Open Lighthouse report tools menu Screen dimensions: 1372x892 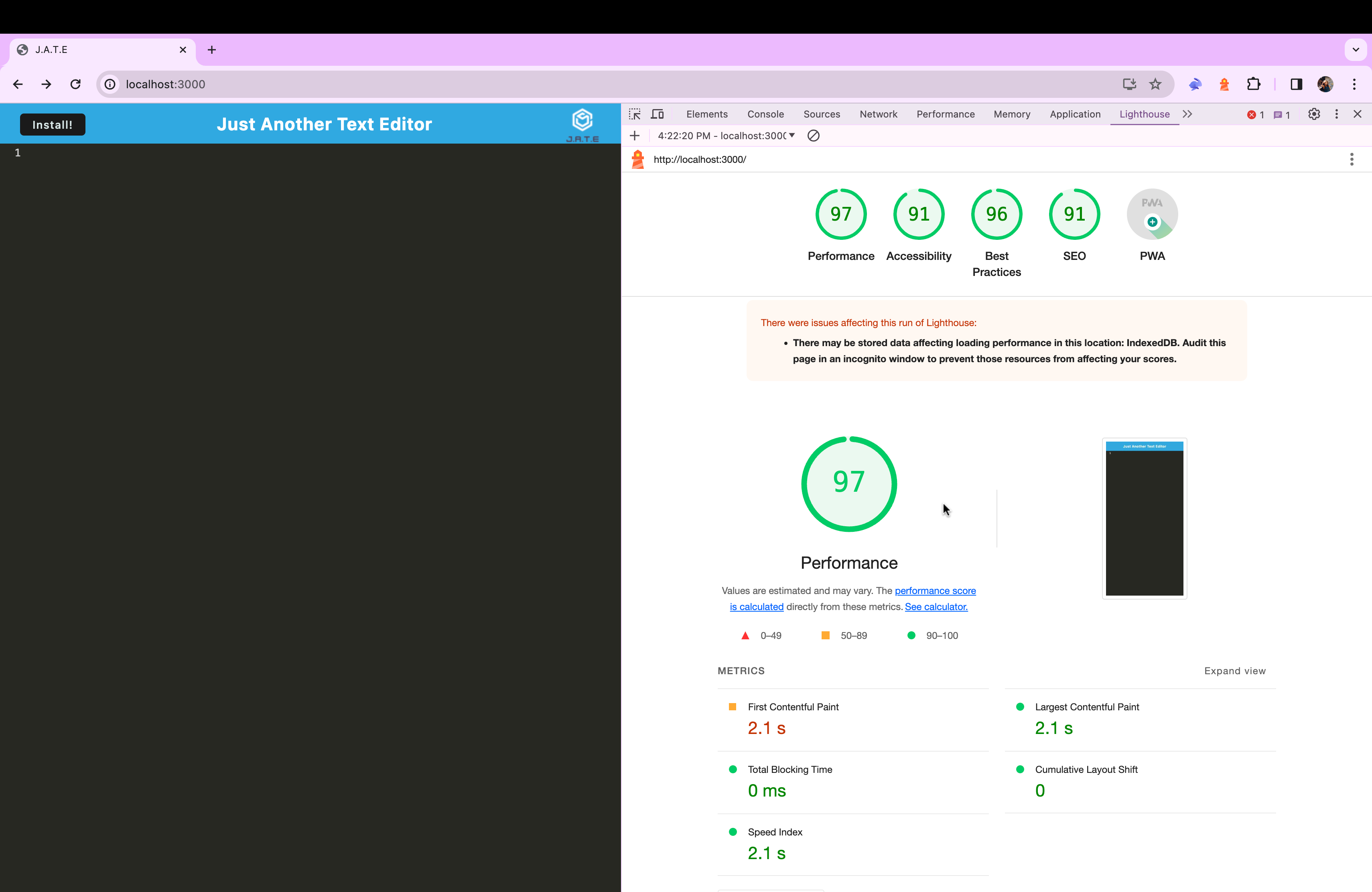(x=1351, y=160)
